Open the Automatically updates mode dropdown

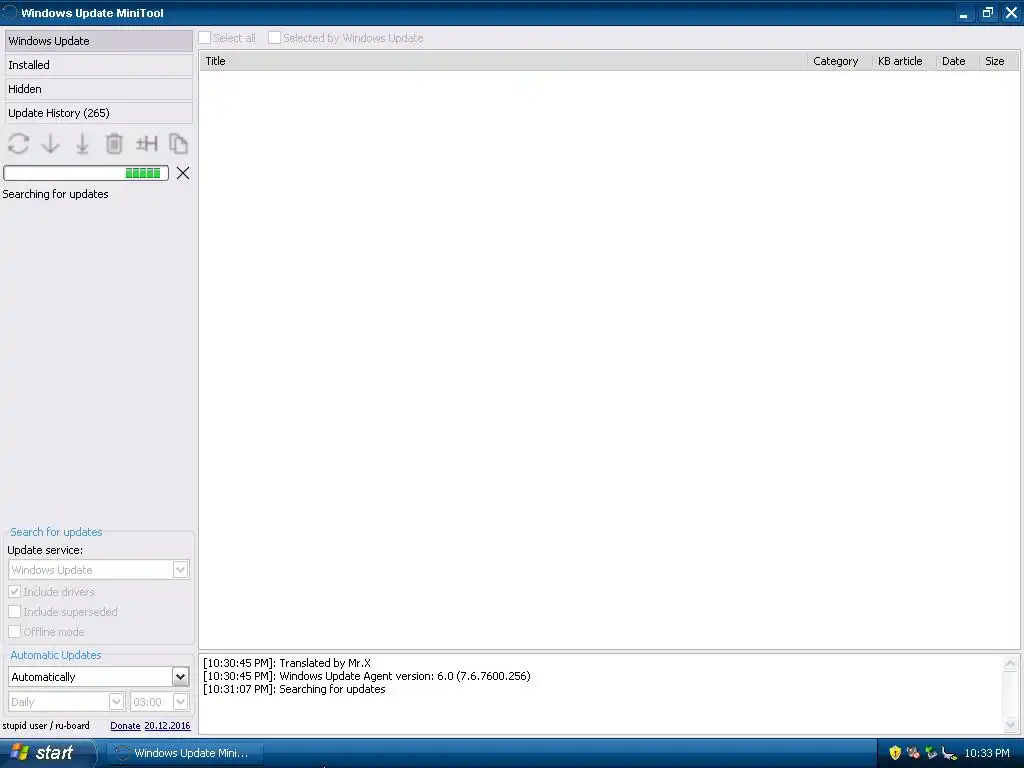[180, 677]
